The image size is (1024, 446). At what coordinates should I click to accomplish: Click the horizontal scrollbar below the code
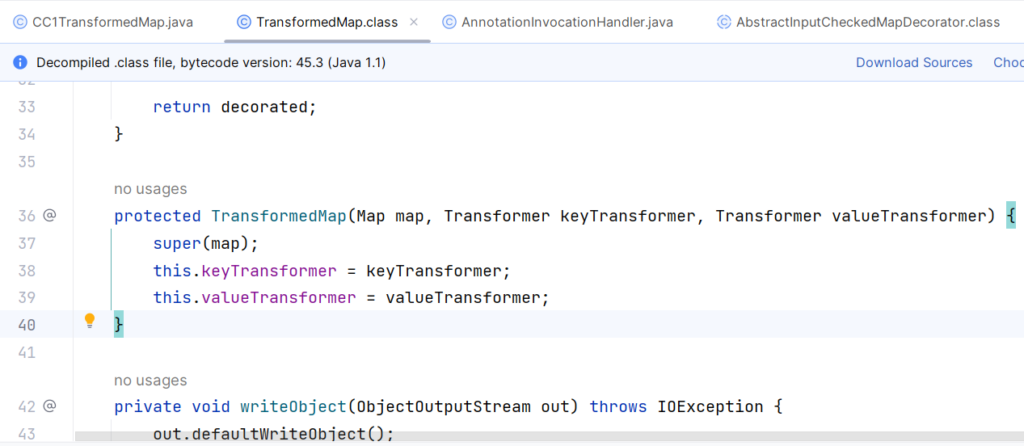pyautogui.click(x=500, y=437)
